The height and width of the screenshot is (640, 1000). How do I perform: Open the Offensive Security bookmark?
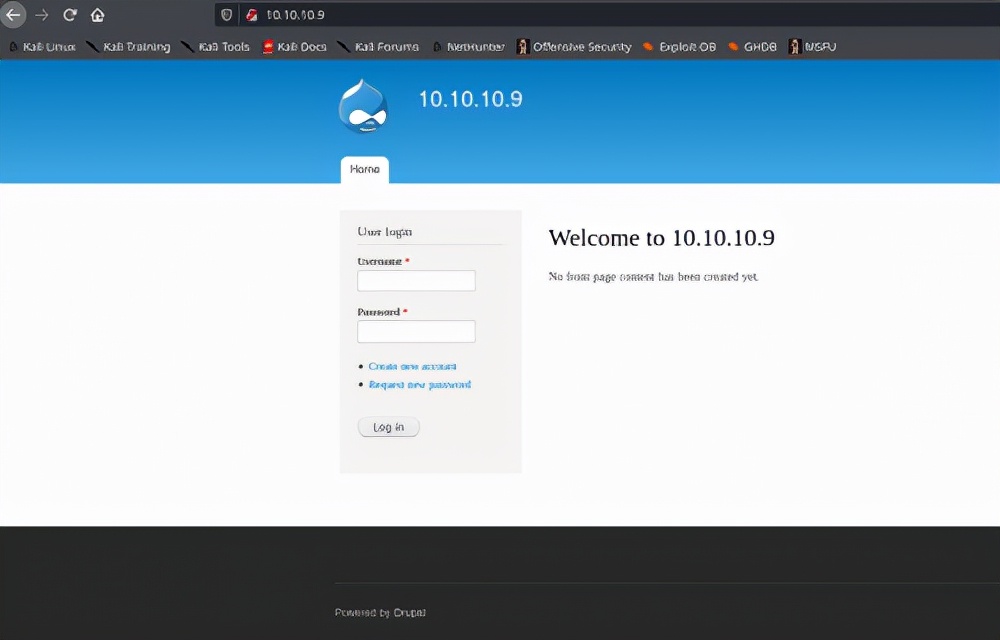point(574,47)
